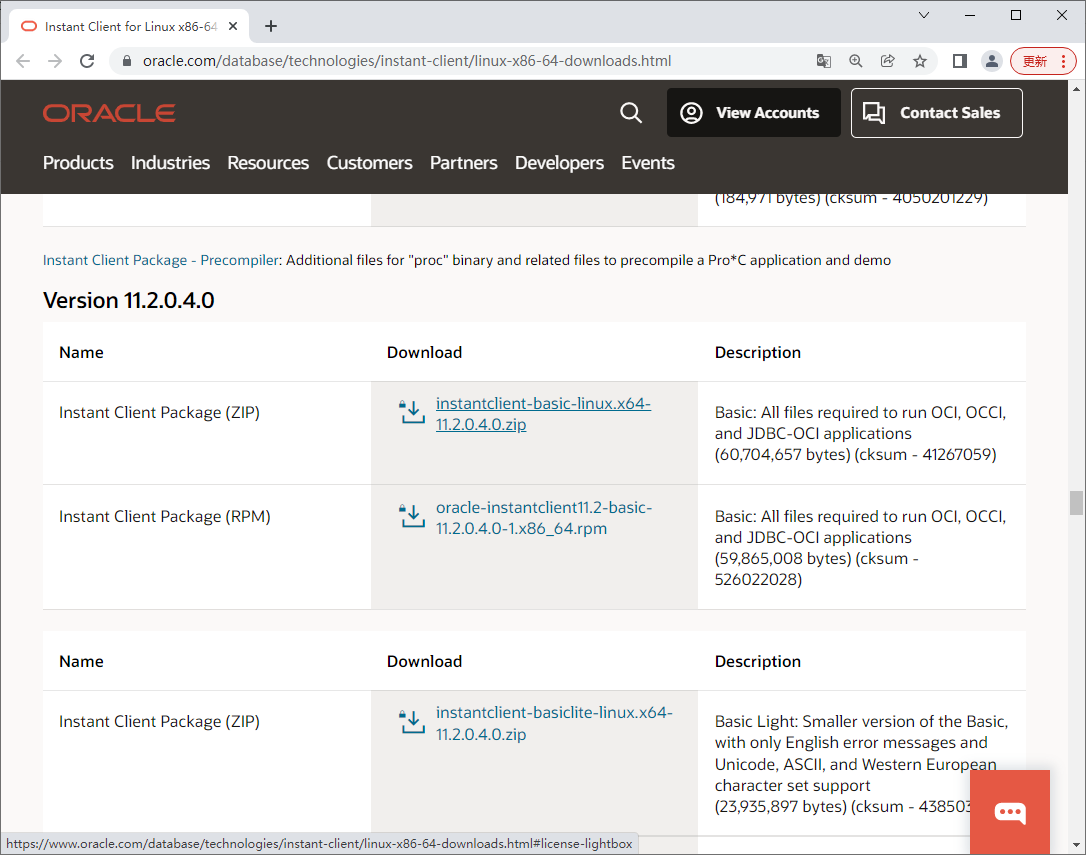This screenshot has width=1086, height=855.
Task: Open the Oracle site search icon
Action: point(630,112)
